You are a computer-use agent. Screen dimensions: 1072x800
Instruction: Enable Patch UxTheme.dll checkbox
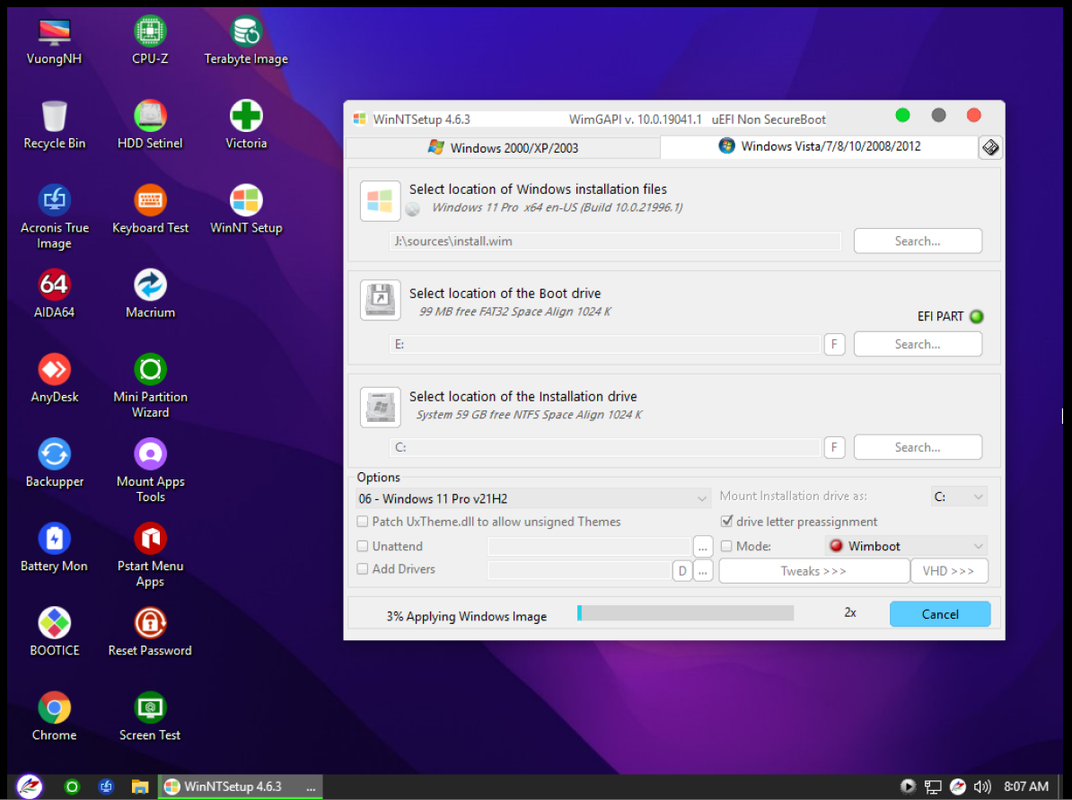tap(362, 522)
